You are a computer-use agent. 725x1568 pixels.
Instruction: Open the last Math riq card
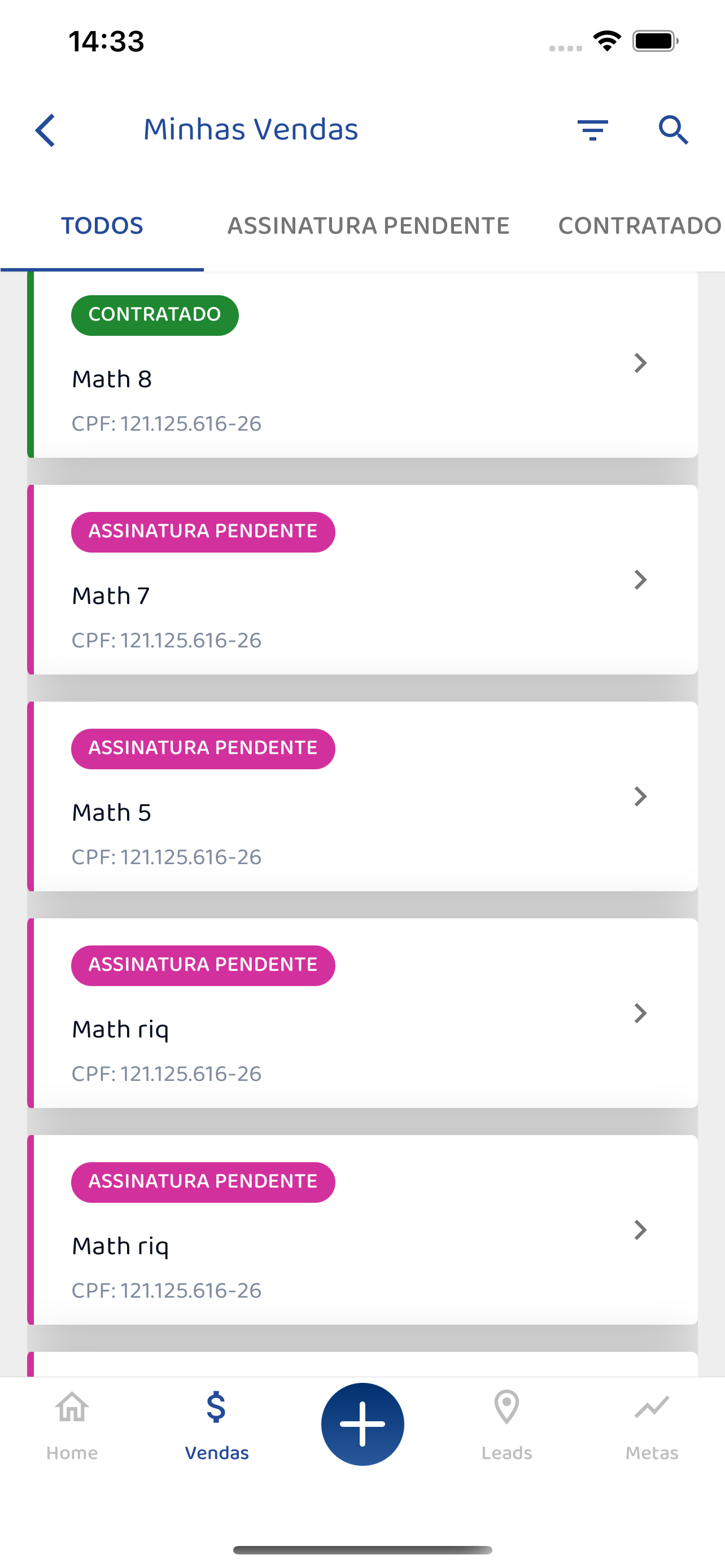[x=362, y=1229]
